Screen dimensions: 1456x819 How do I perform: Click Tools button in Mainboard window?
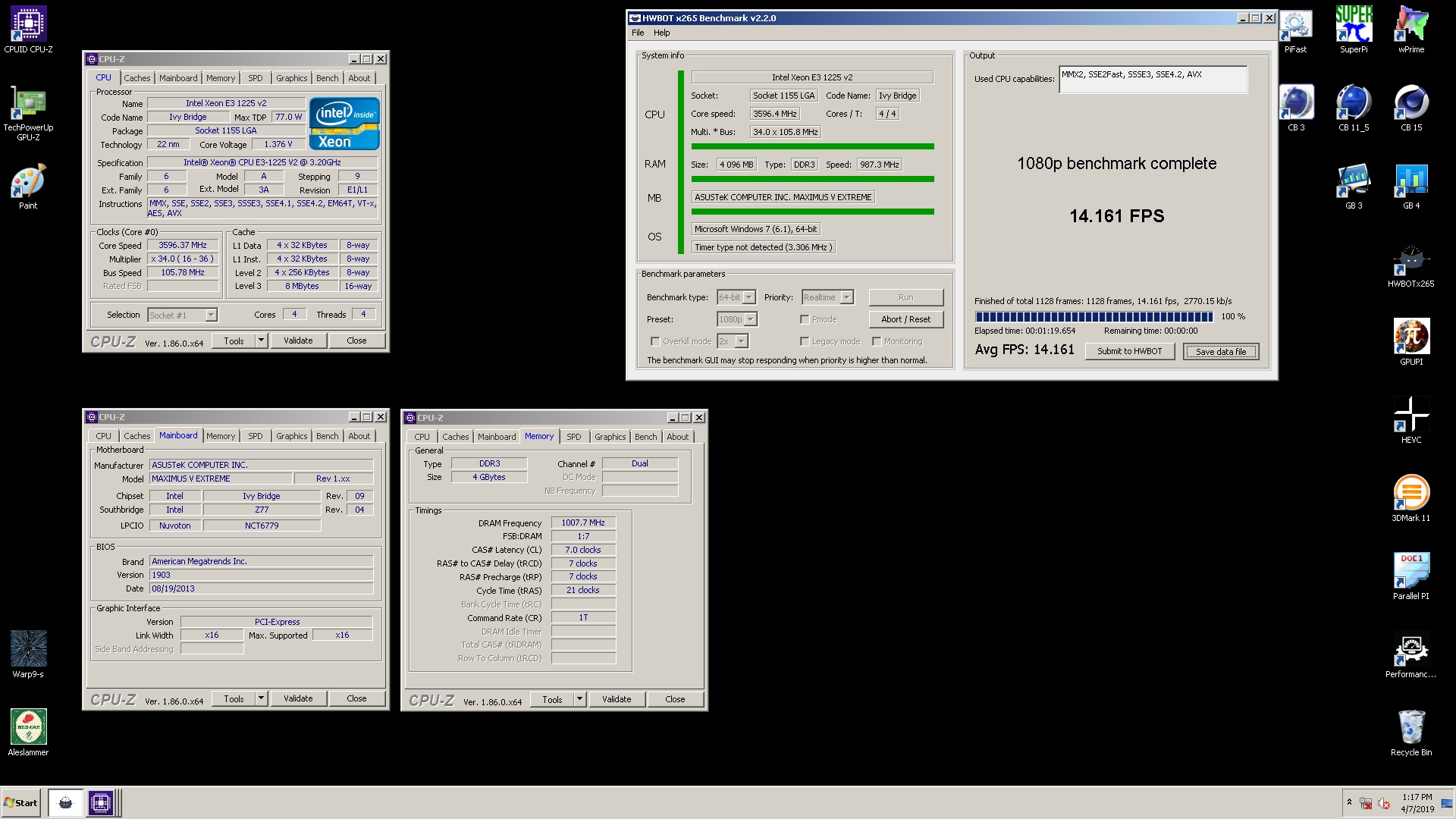click(234, 698)
